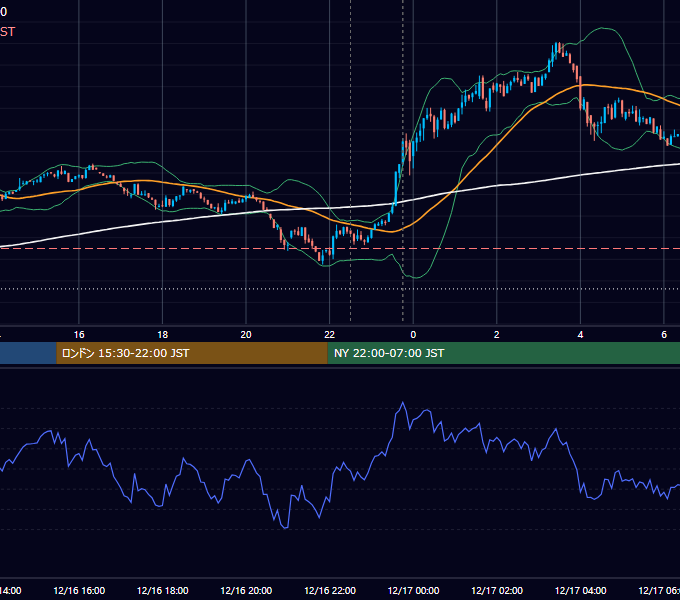The width and height of the screenshot is (680, 600).
Task: Select the NY 22:00-07:00 JST session band
Action: 503,353
